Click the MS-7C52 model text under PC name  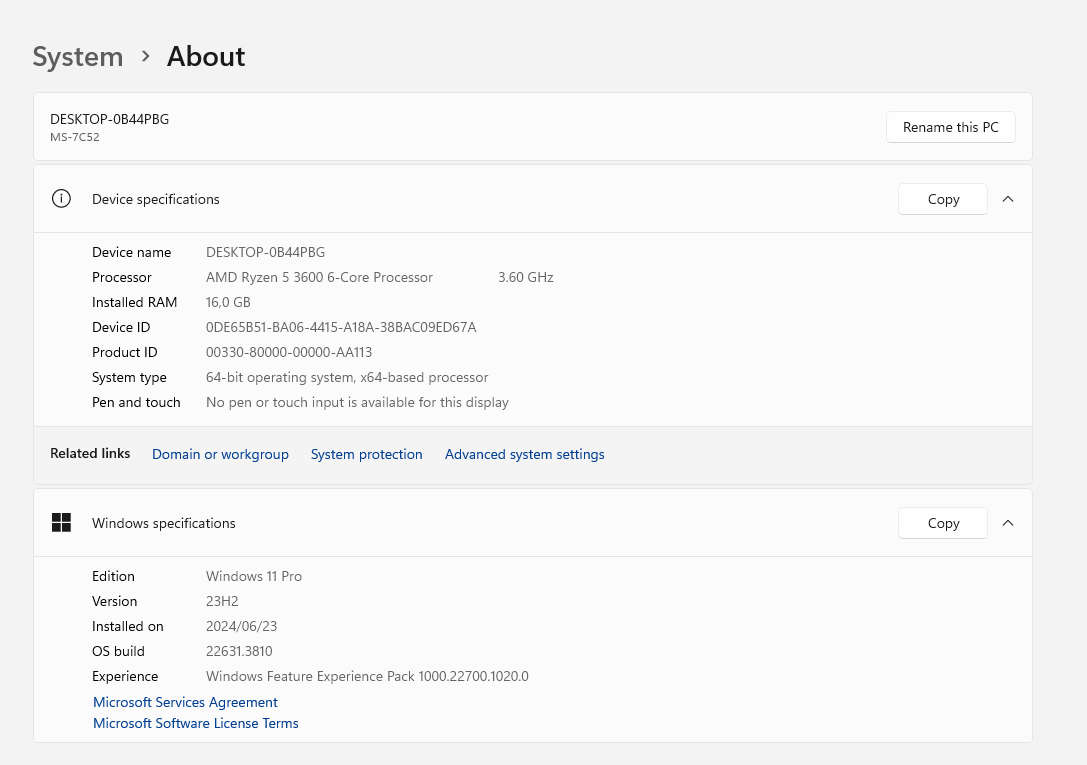point(75,137)
